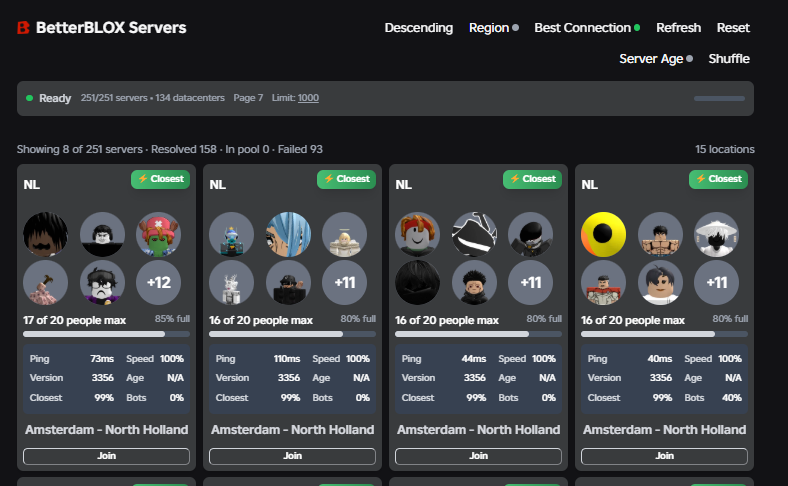Open the blue haired anime avatar
788x486 pixels.
coord(288,234)
